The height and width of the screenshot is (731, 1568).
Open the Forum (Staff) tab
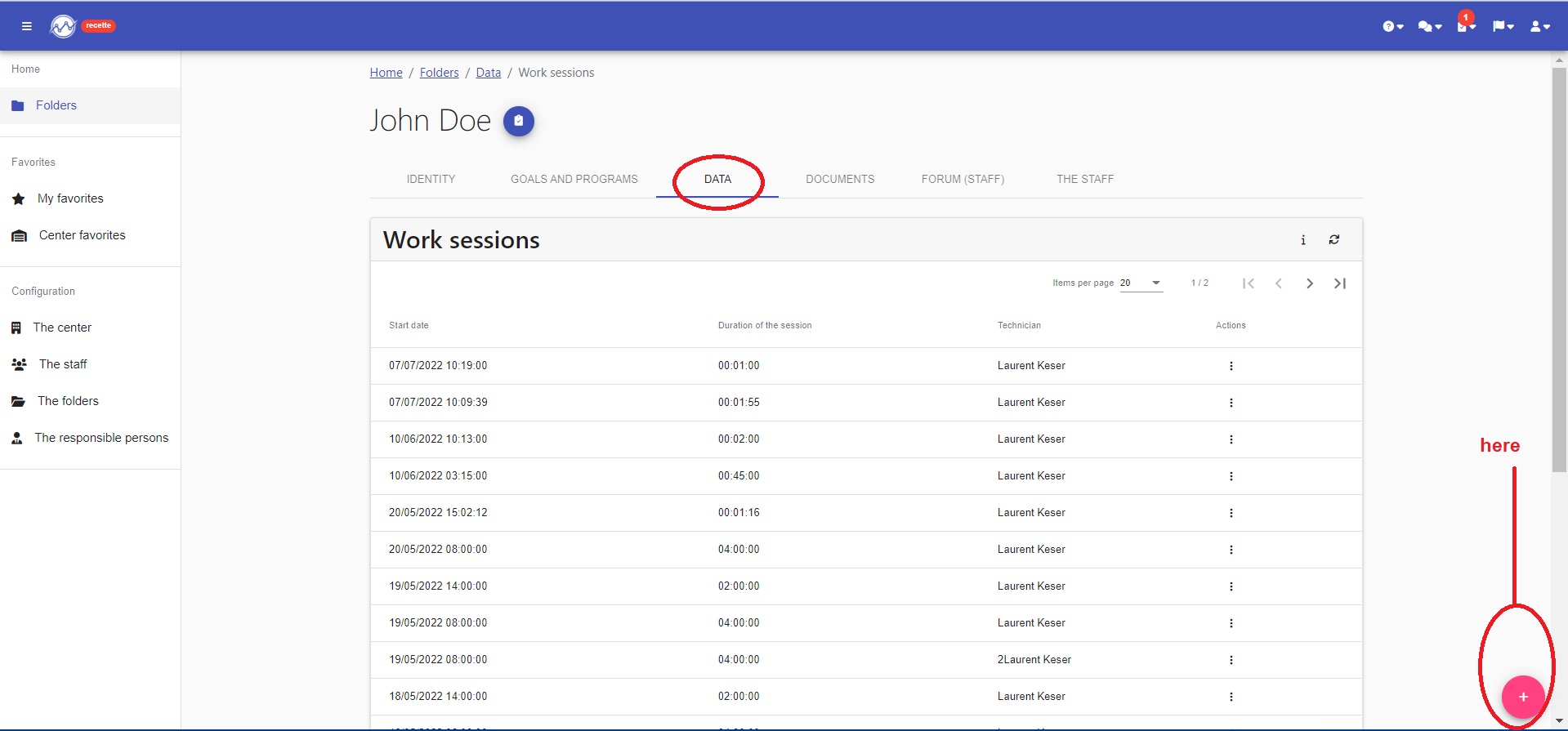click(x=963, y=179)
